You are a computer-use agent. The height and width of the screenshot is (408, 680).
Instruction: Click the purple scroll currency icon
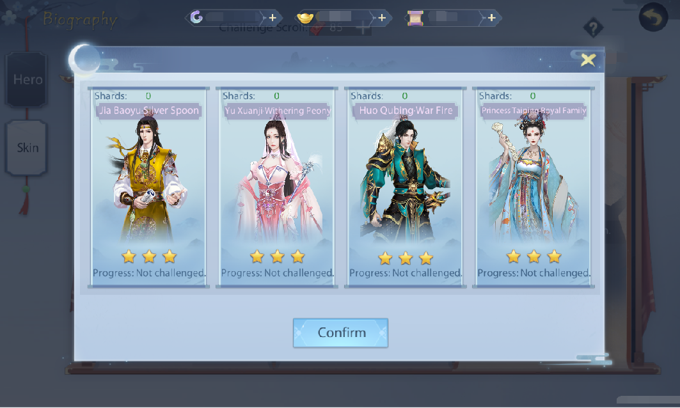tap(415, 18)
